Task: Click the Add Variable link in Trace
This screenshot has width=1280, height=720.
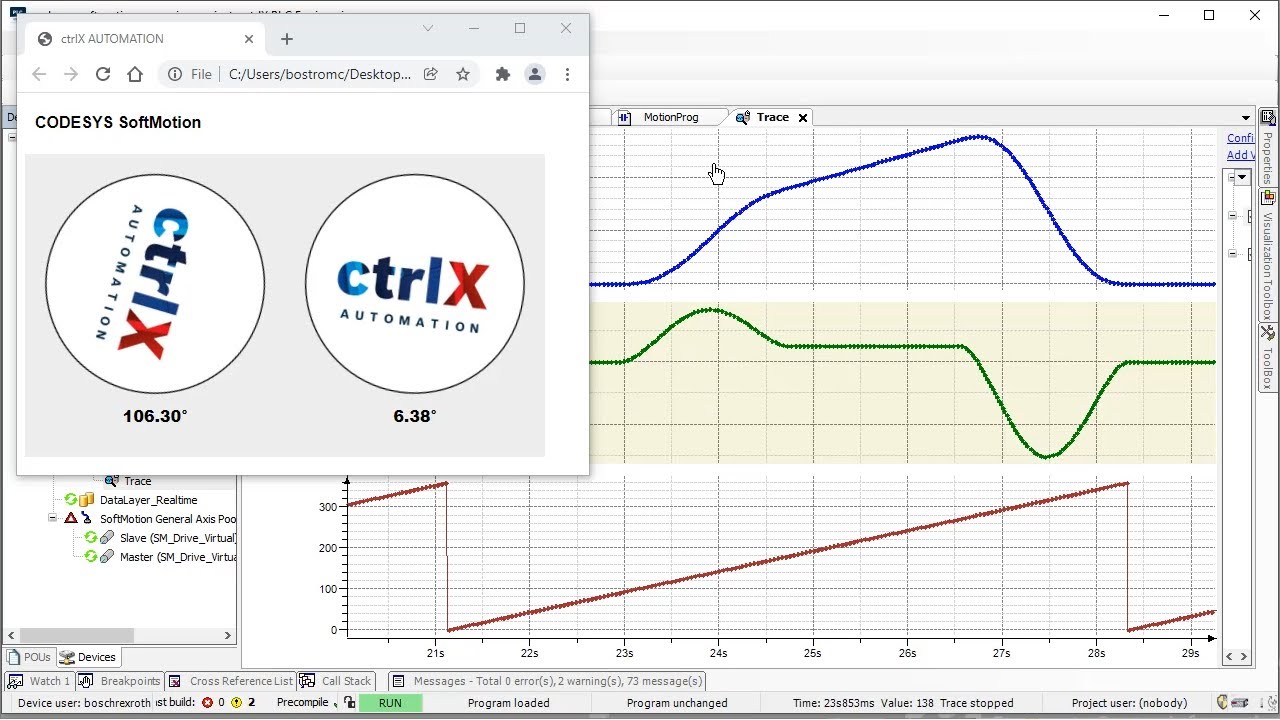Action: (1241, 155)
